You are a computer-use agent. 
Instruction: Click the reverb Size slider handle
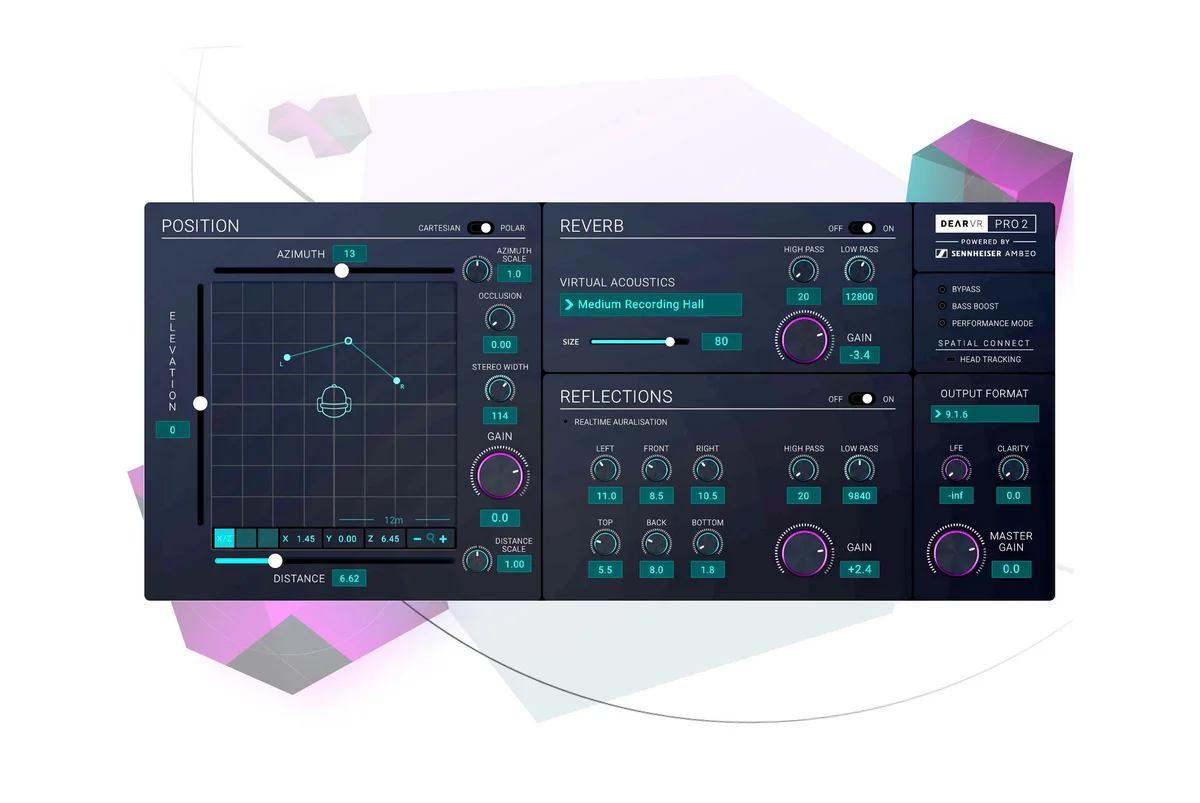[670, 341]
